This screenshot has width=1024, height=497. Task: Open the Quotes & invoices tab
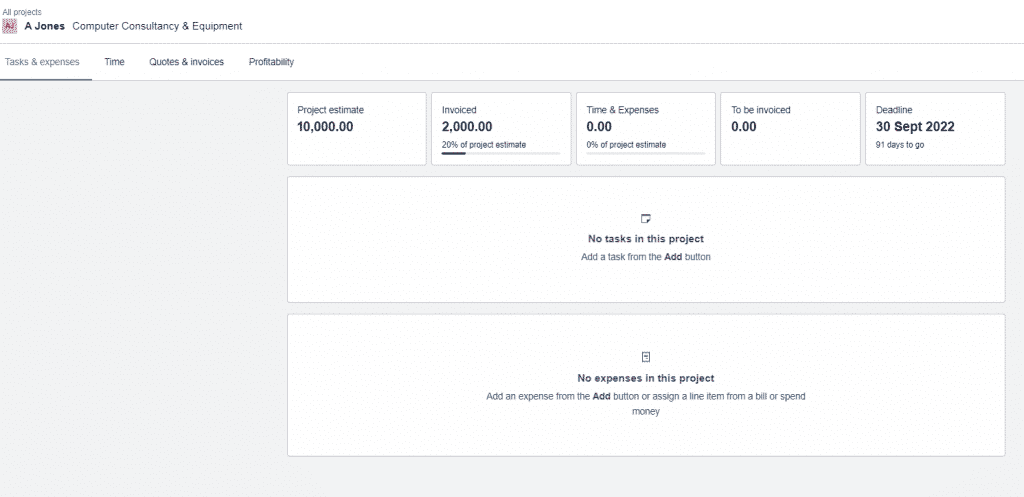point(187,62)
